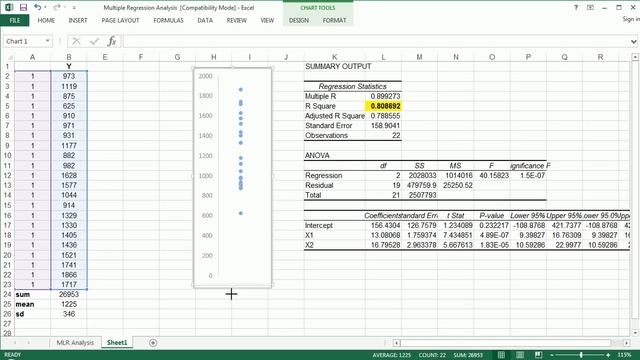Switch to the DATA tab
Screen dimensions: 640x360
click(205, 20)
